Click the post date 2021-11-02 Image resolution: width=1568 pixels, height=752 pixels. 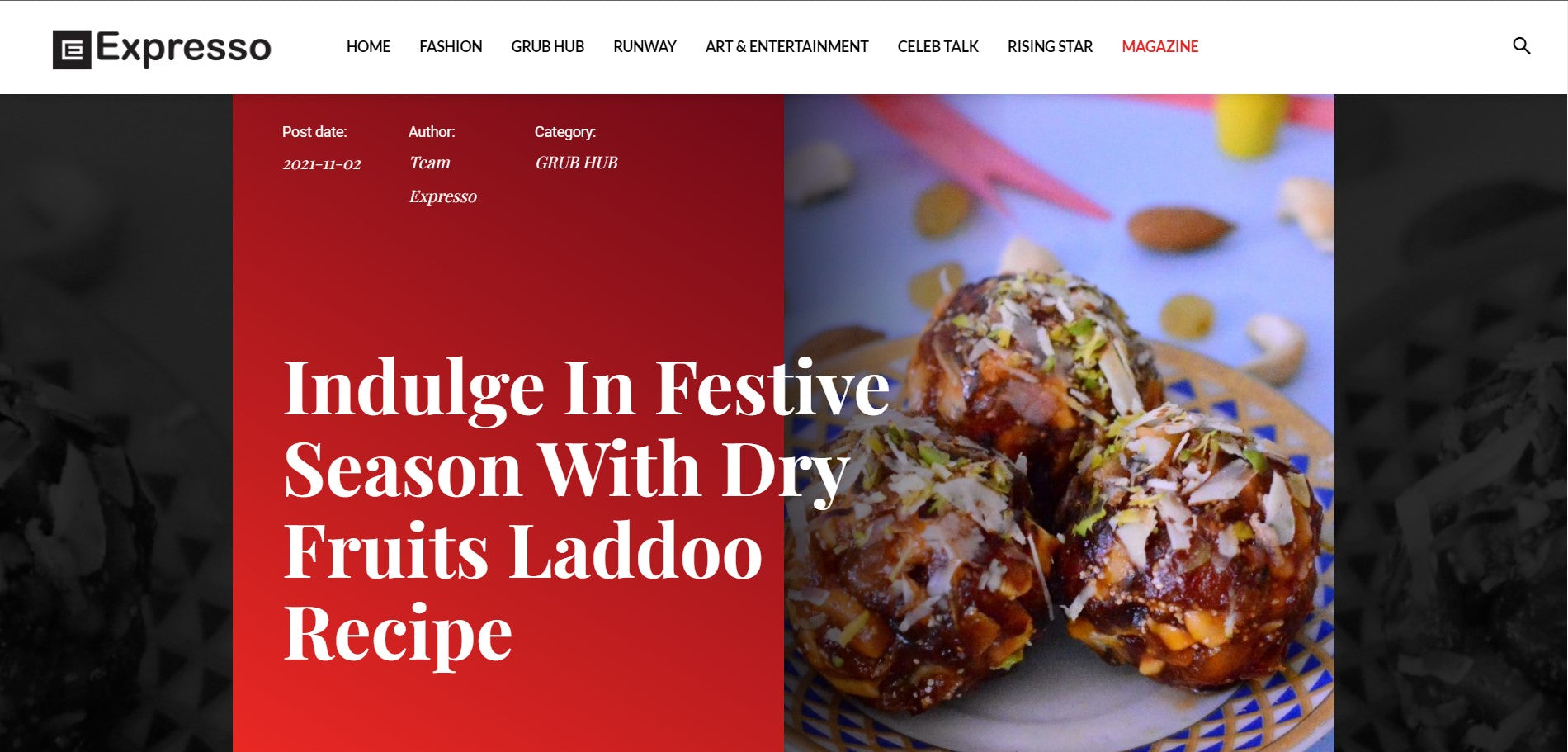(x=322, y=163)
